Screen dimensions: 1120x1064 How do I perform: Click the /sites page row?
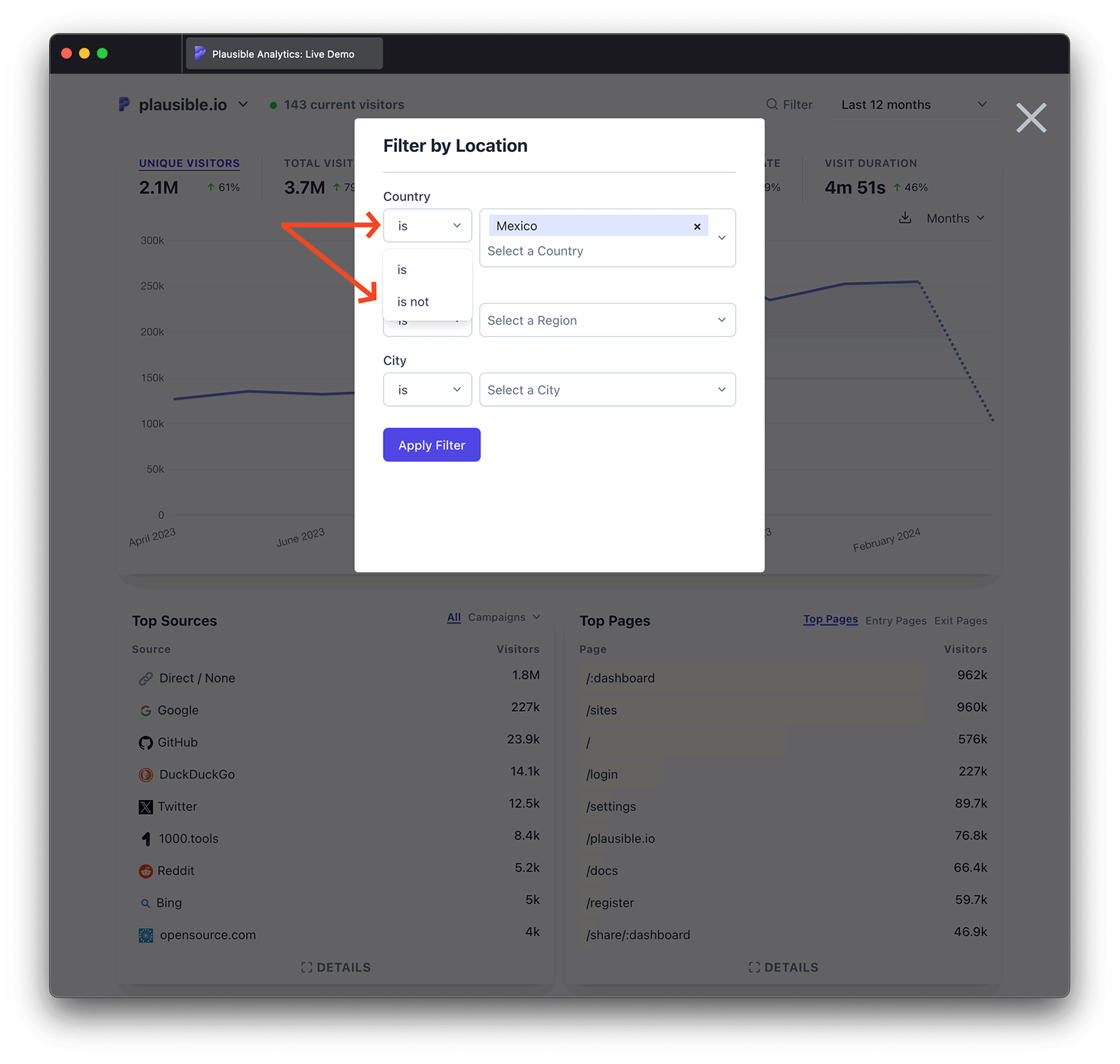coord(783,710)
